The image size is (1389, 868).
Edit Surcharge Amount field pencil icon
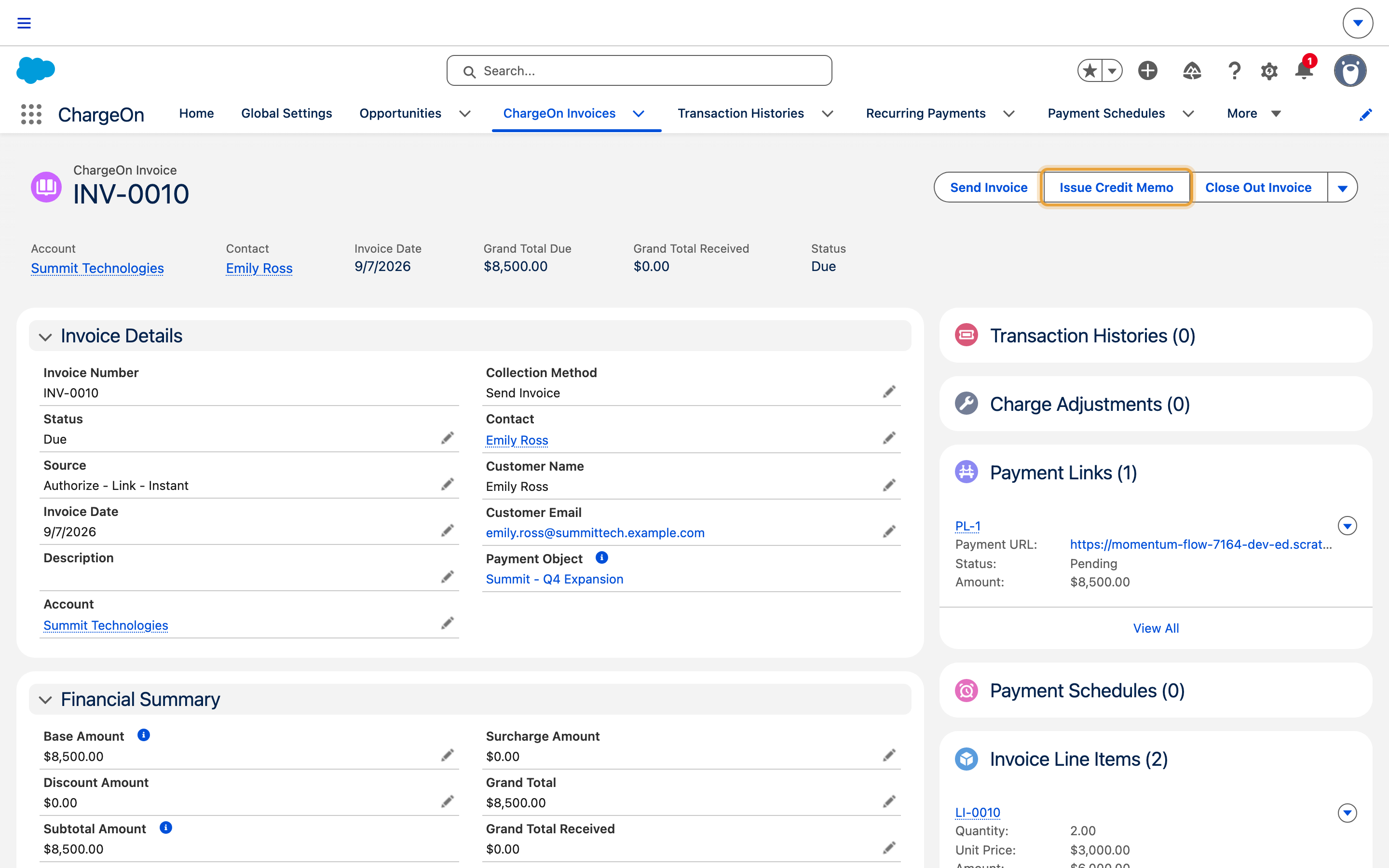point(889,755)
